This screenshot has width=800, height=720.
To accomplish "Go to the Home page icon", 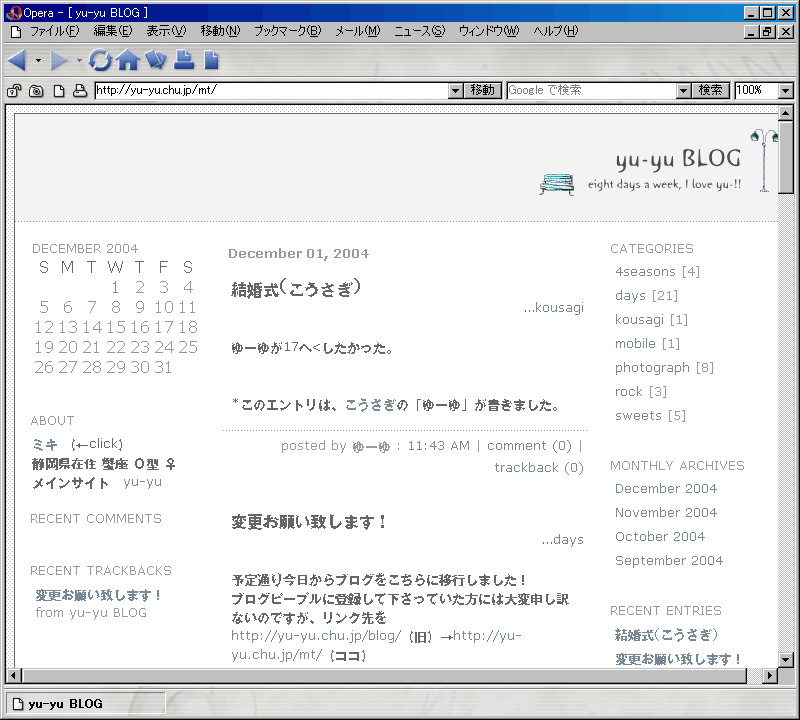I will (x=128, y=60).
